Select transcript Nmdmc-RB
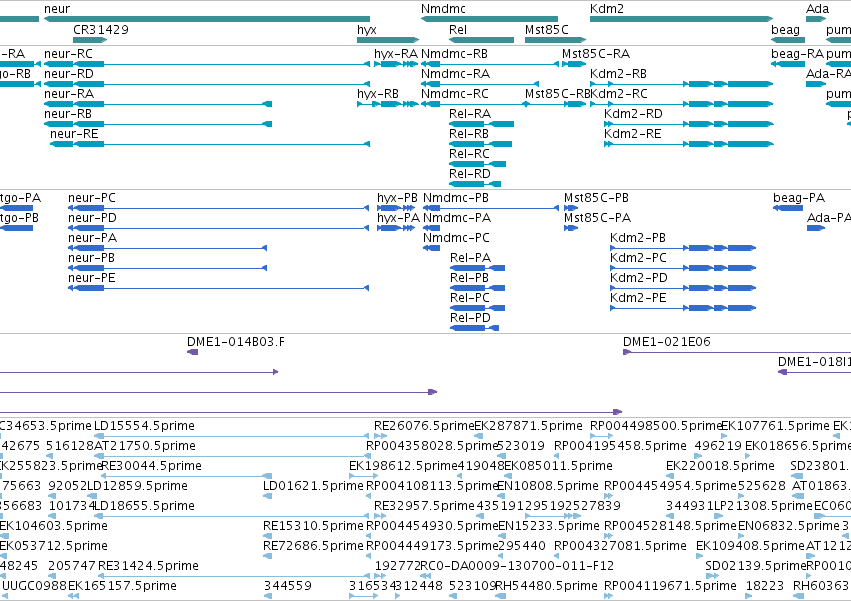 [454, 54]
